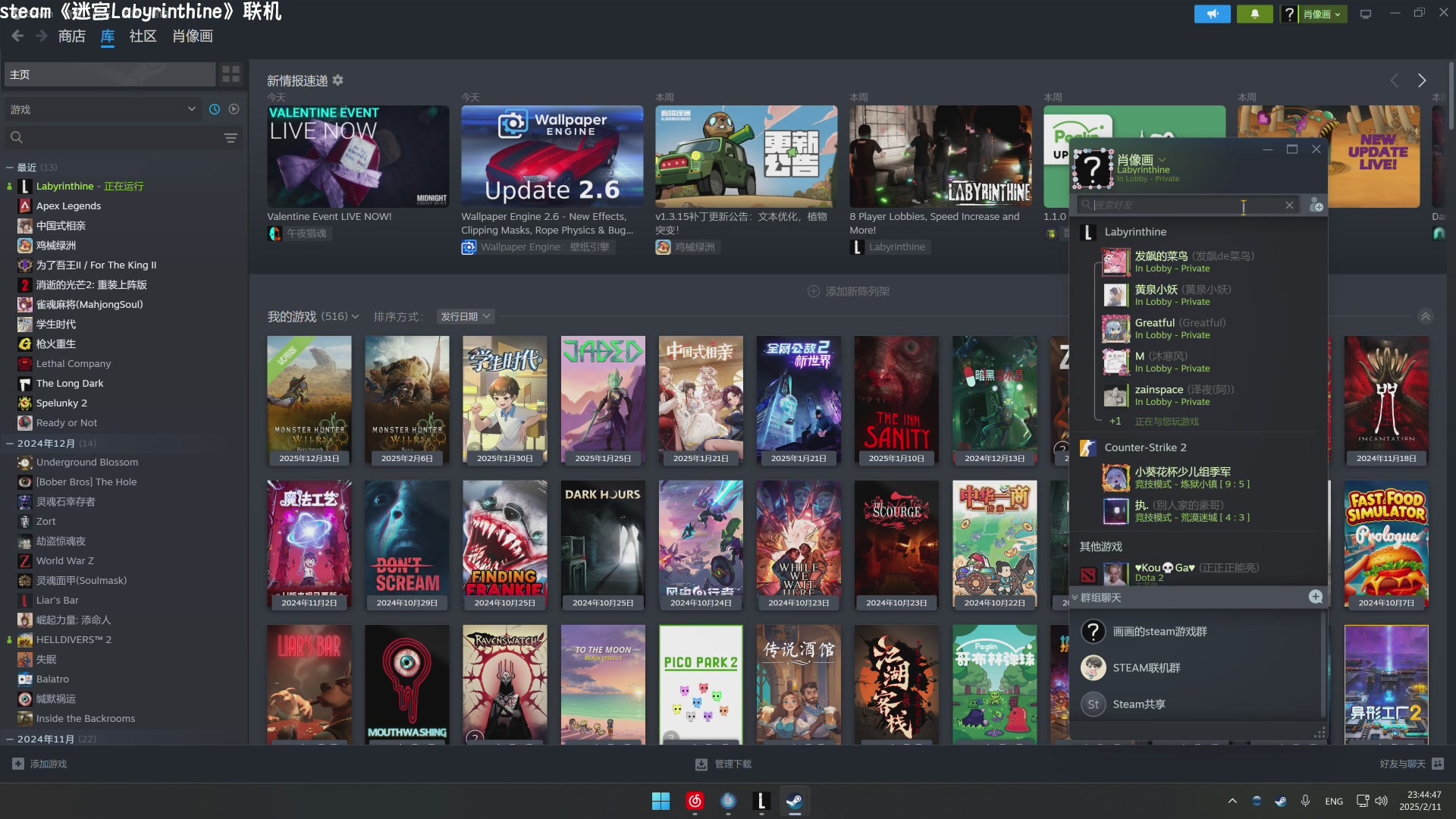Open the library advanced filter icon

click(x=231, y=138)
